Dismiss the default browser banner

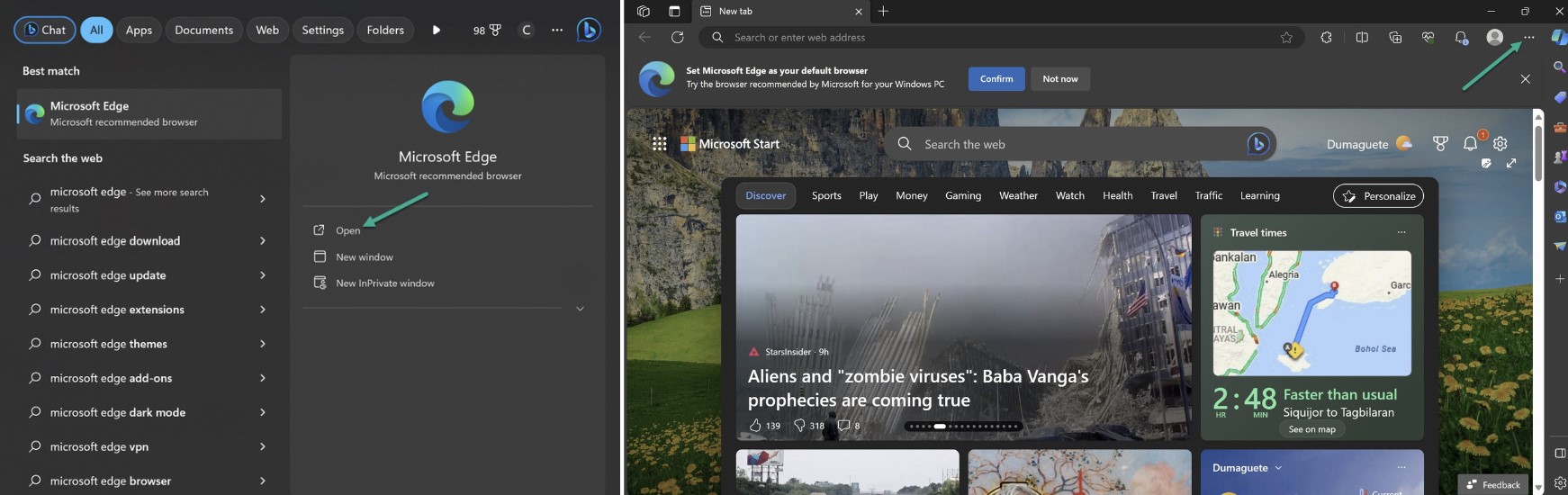(x=1525, y=79)
